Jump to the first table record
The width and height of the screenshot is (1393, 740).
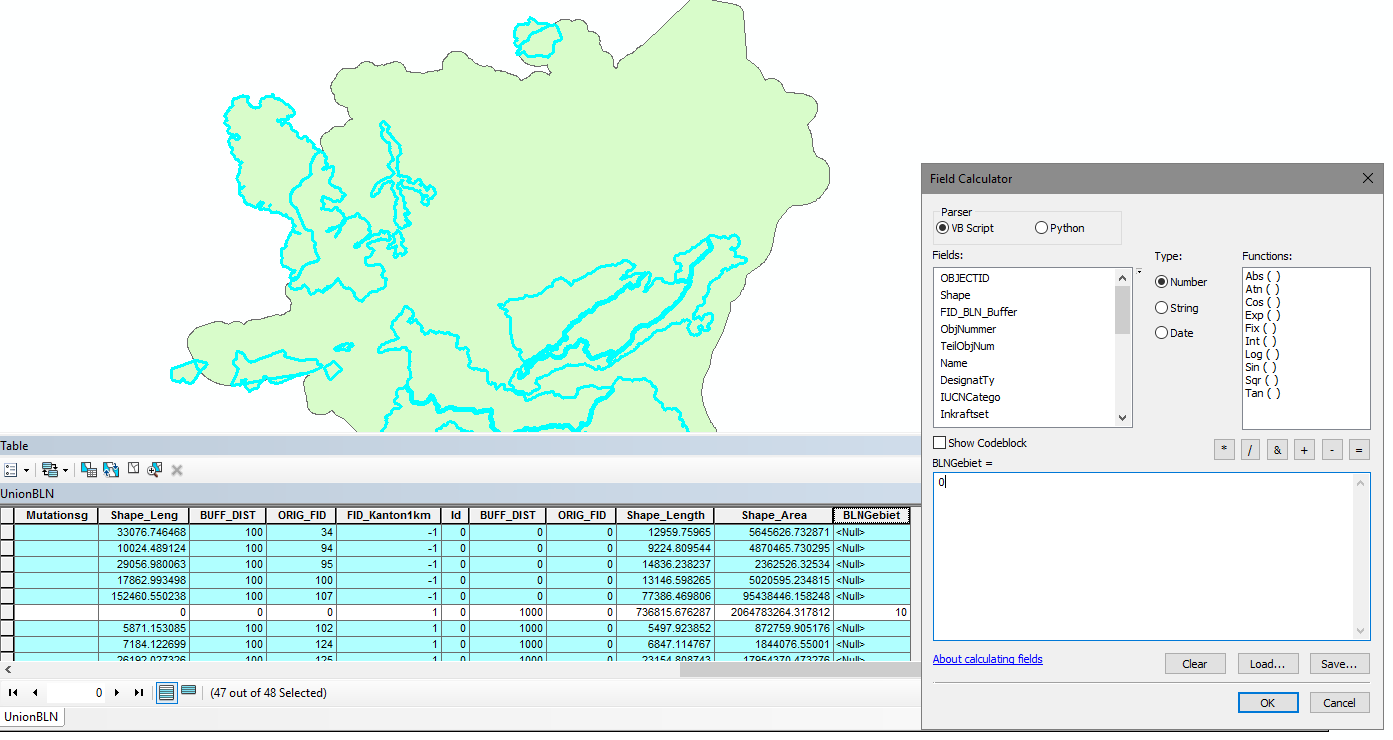(13, 692)
